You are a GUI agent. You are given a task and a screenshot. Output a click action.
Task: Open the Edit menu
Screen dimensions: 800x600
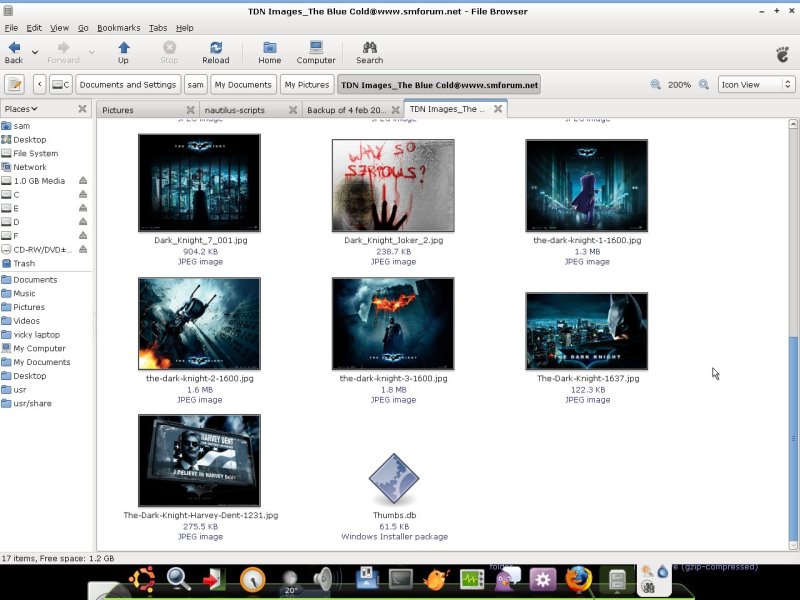pyautogui.click(x=34, y=28)
